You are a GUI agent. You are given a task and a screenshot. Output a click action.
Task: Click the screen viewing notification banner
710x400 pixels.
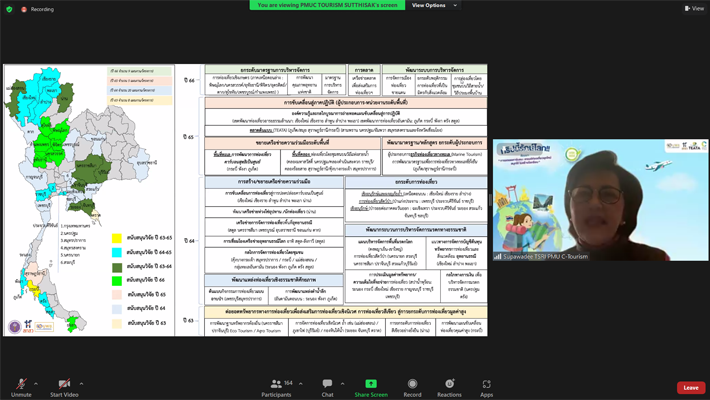click(325, 5)
